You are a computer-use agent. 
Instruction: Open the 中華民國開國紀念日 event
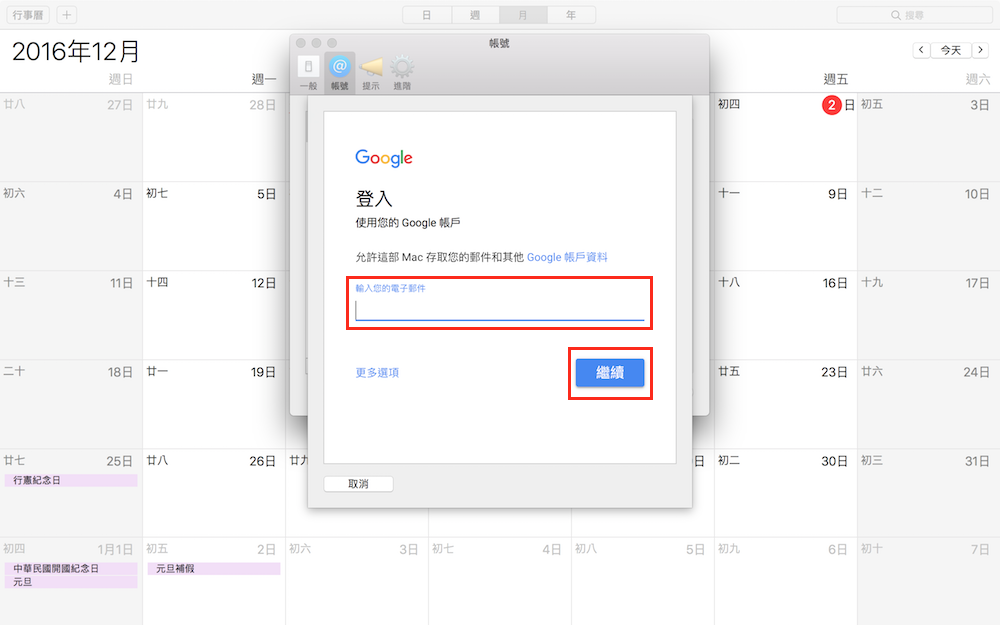click(x=71, y=568)
